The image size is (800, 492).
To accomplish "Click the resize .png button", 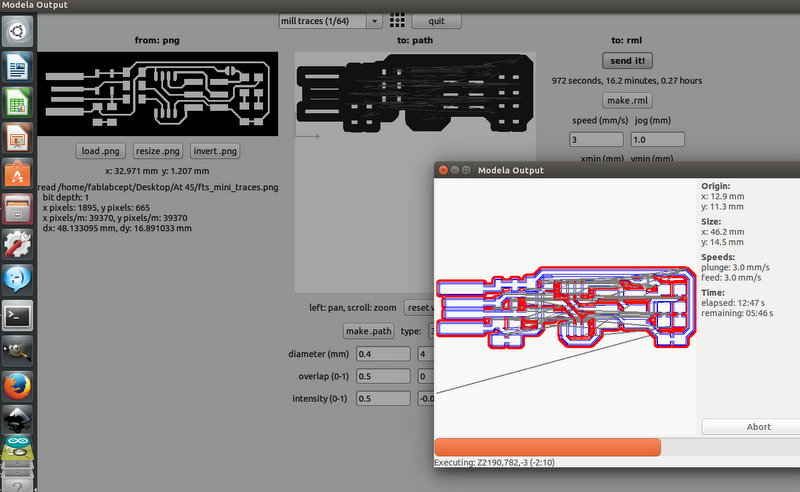I will tap(158, 151).
